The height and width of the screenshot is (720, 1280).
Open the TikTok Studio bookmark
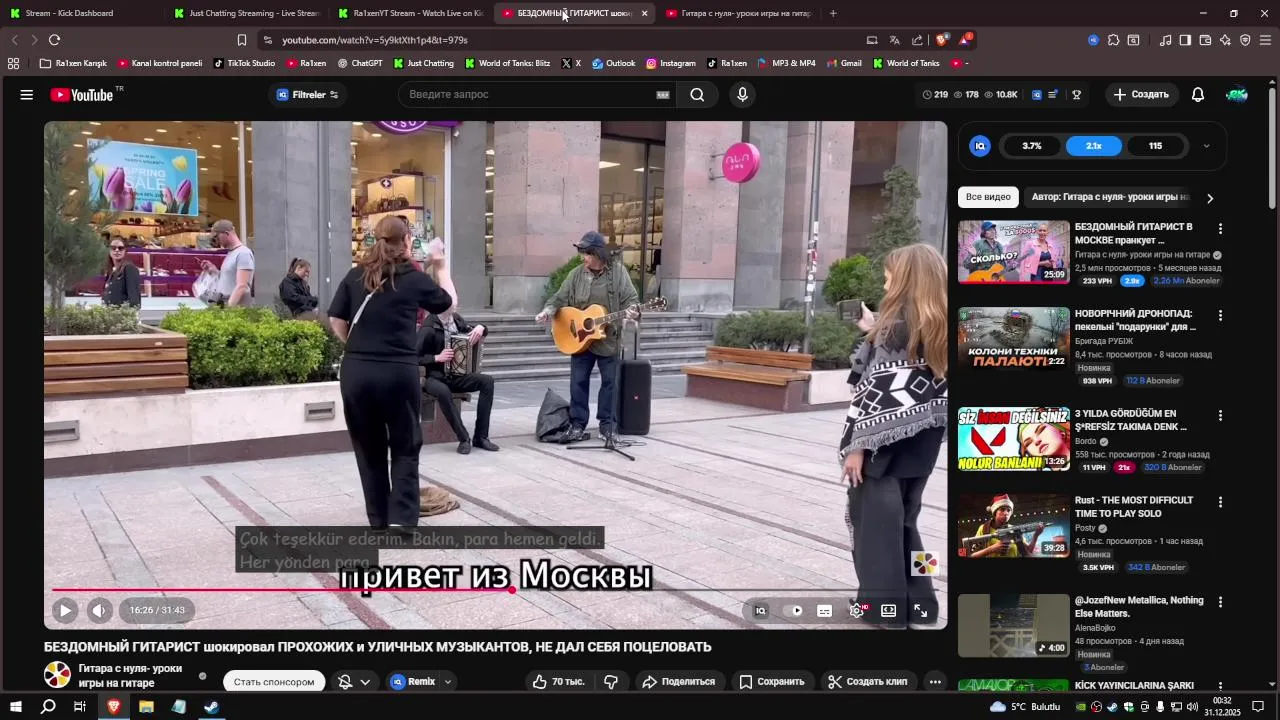click(x=244, y=63)
